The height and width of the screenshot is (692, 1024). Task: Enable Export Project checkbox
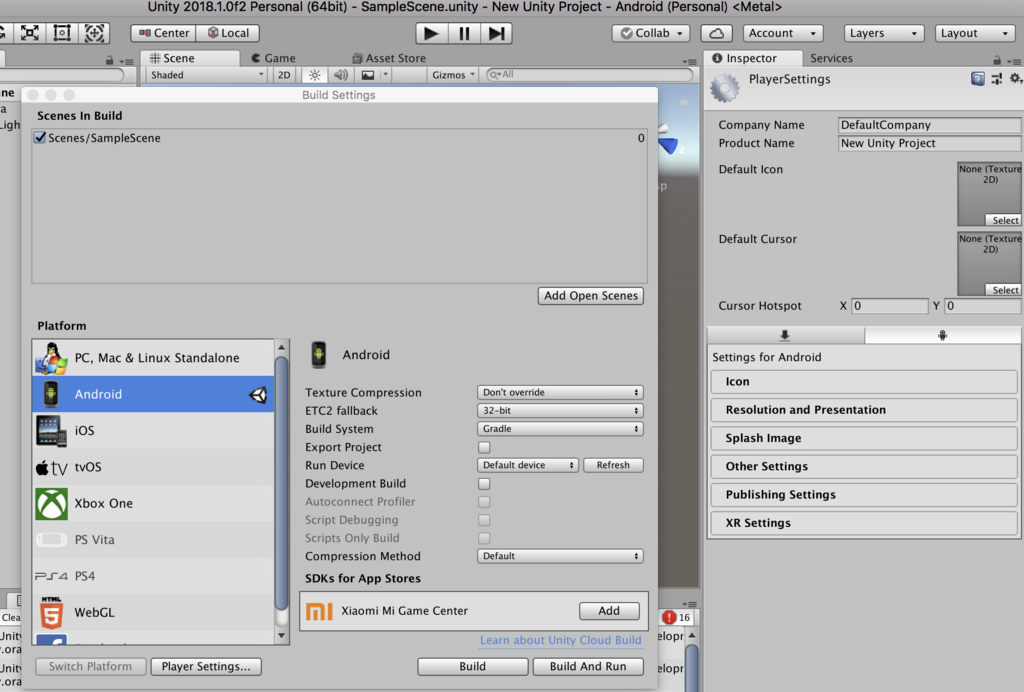point(484,447)
